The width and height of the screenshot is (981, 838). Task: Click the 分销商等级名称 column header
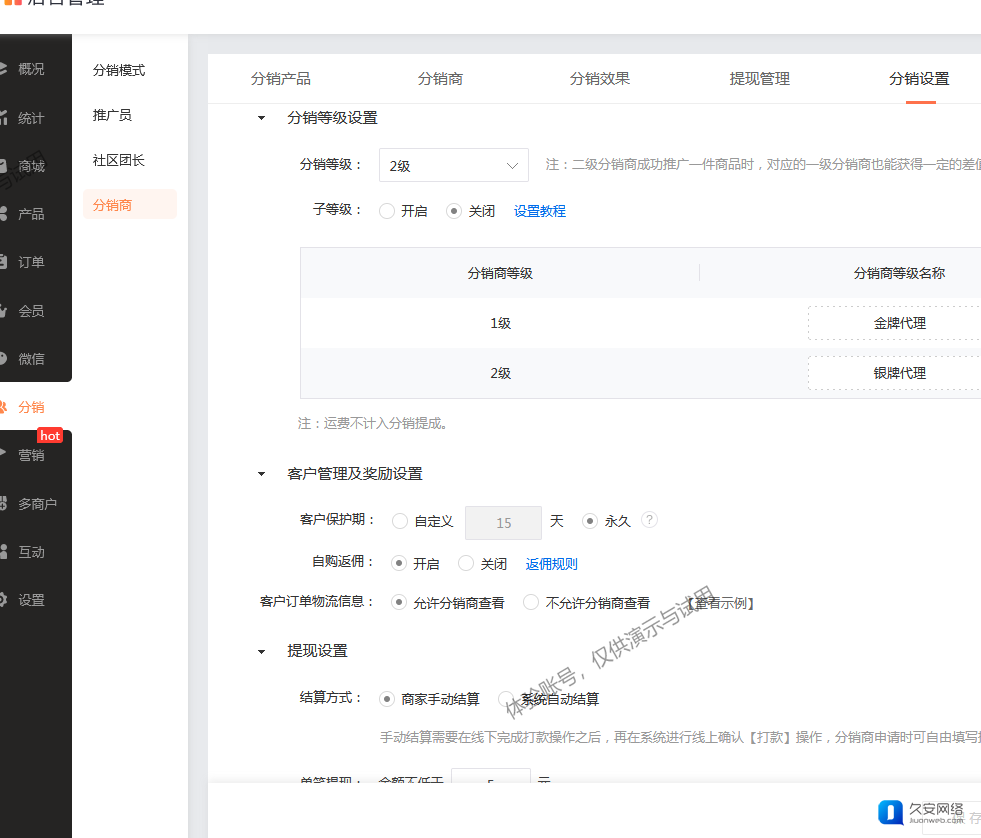point(899,273)
